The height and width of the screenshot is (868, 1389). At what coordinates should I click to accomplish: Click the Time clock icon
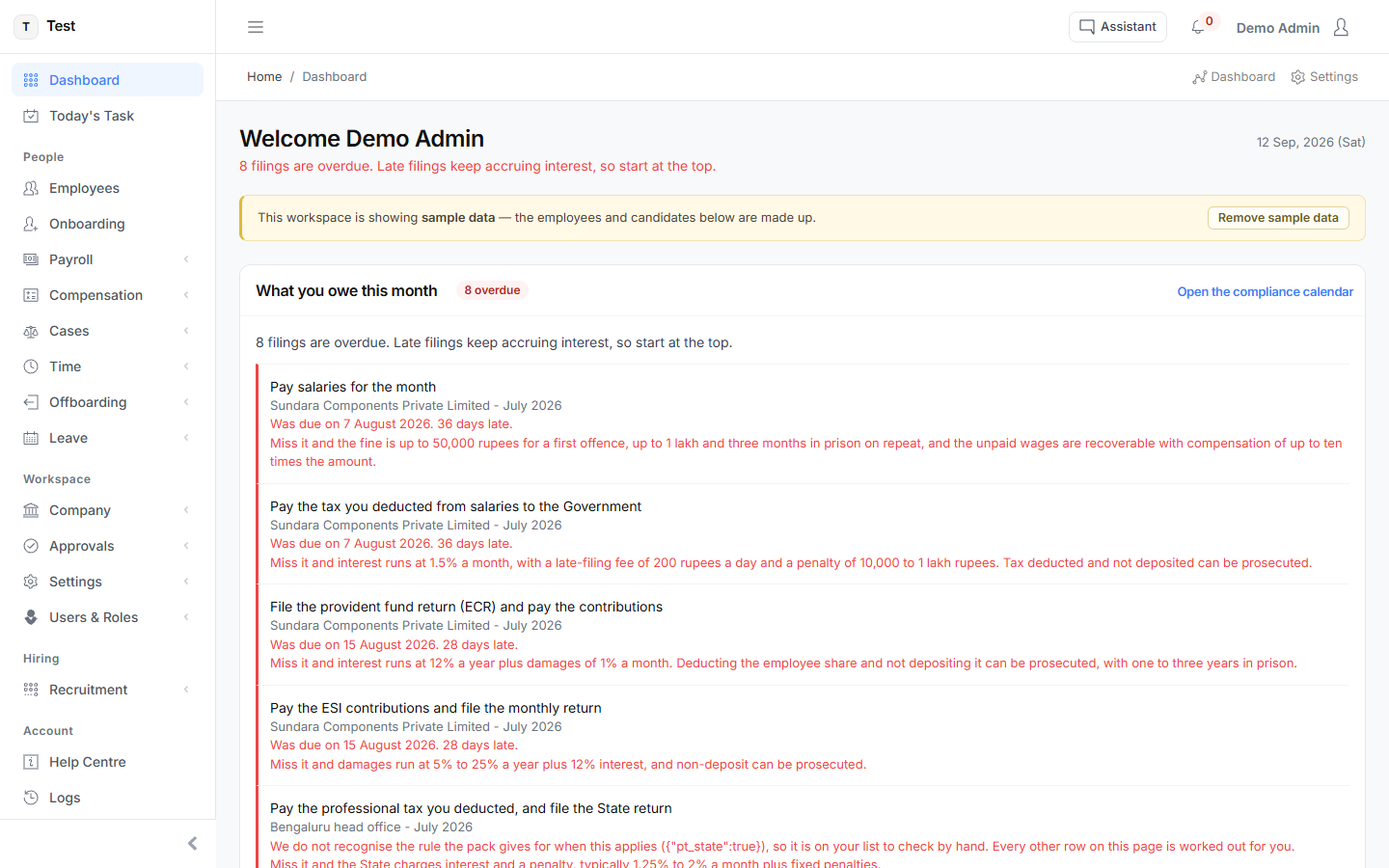point(31,366)
